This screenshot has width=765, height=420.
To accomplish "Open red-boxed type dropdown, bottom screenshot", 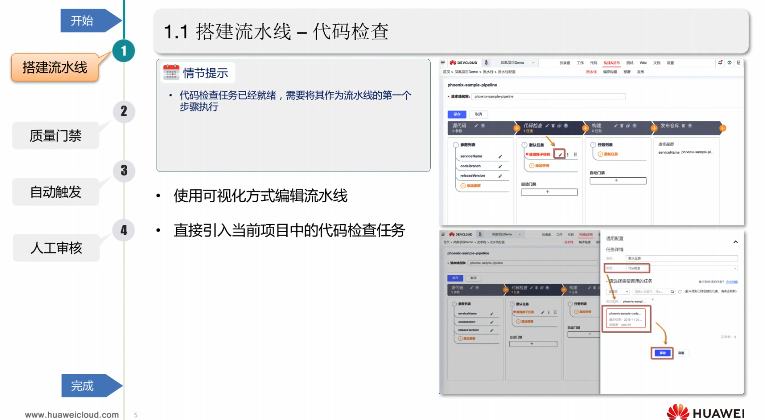I will tap(627, 268).
